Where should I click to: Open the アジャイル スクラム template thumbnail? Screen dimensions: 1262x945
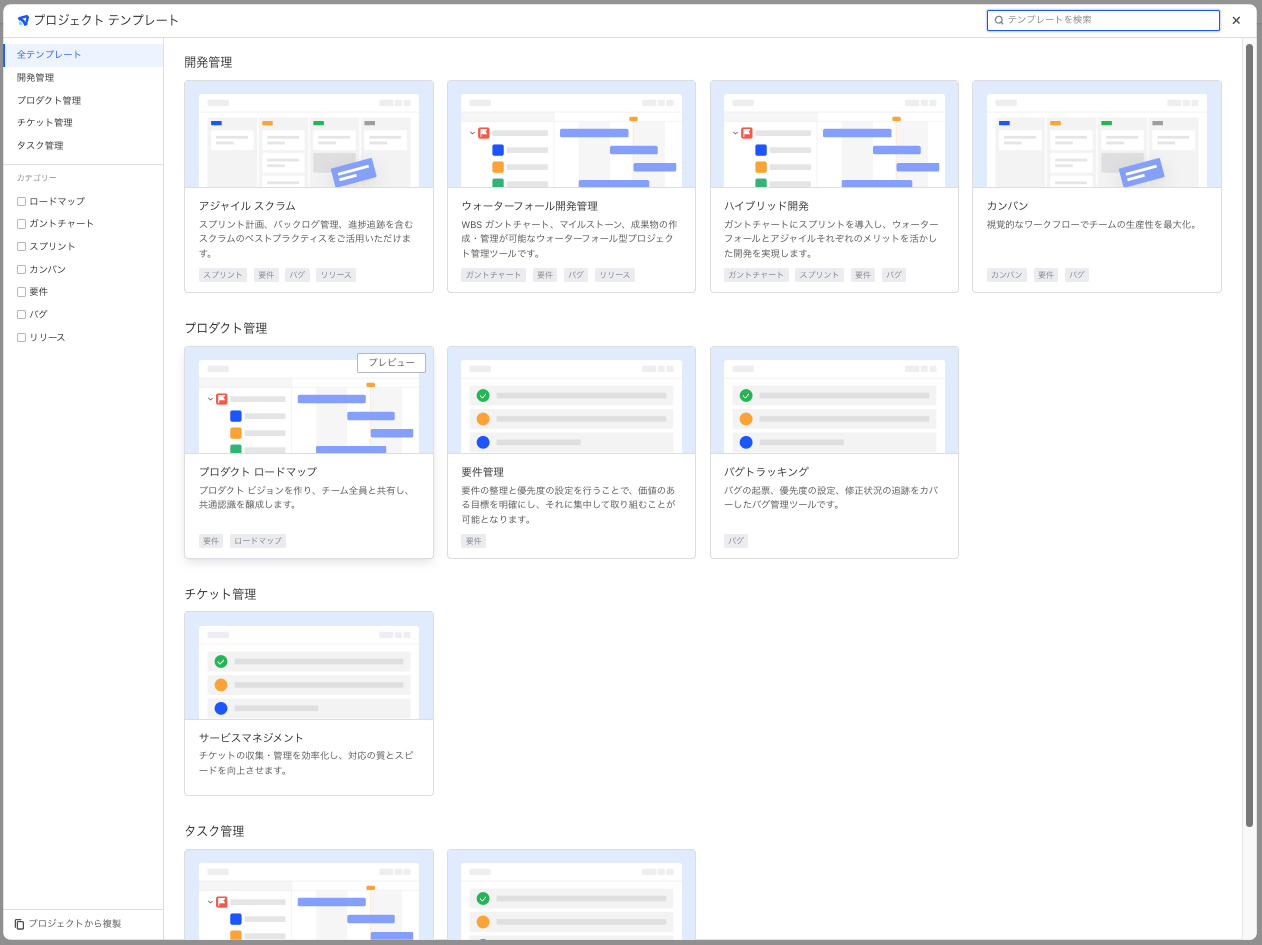point(309,134)
